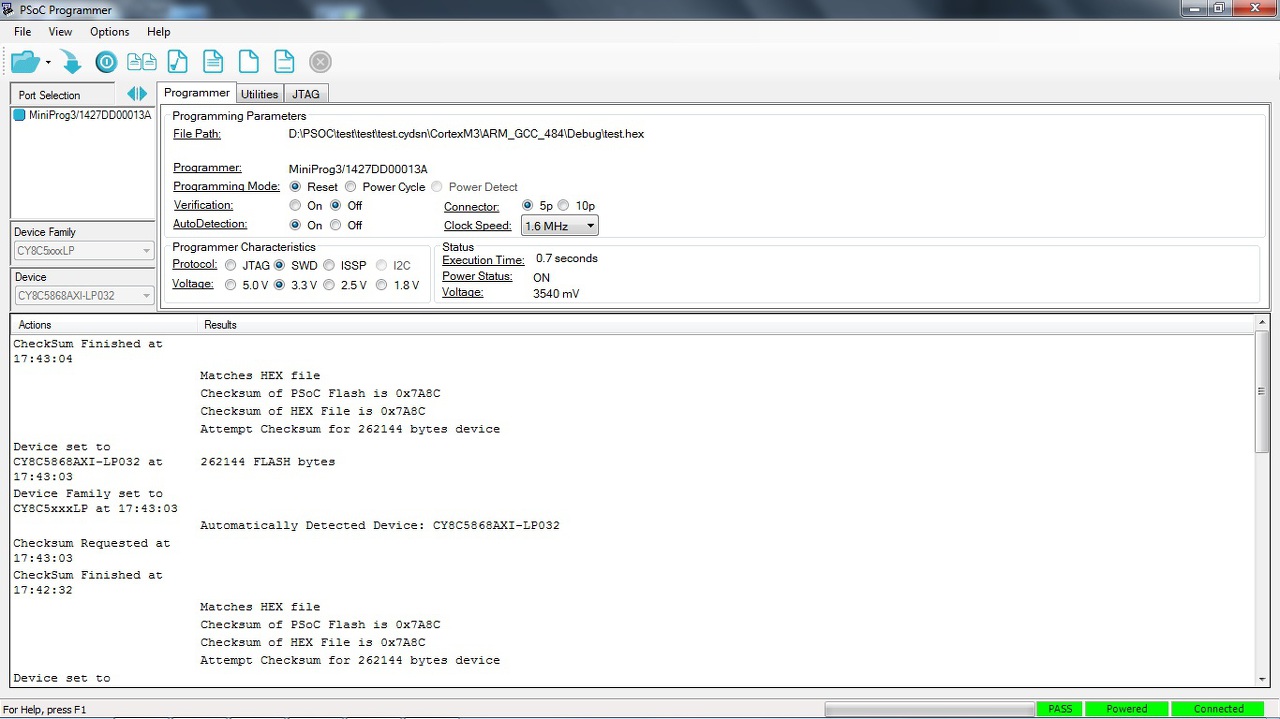Switch to the JTAG tab

click(306, 94)
